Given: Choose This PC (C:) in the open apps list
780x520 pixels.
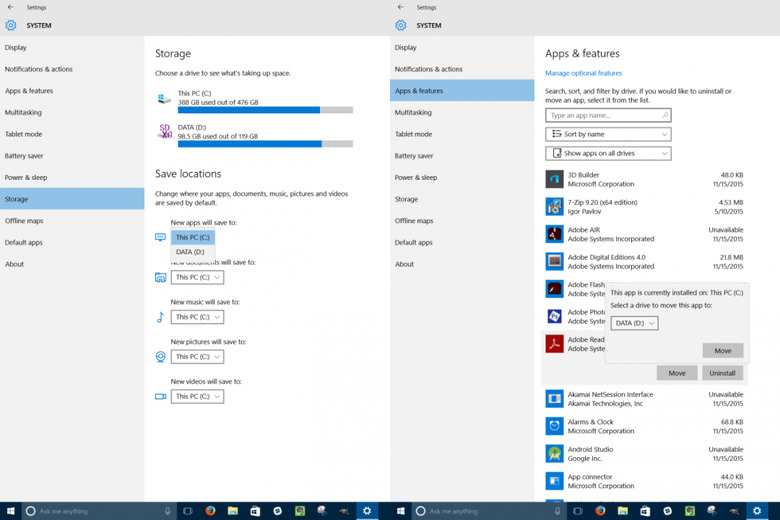Looking at the screenshot, I should pyautogui.click(x=193, y=237).
